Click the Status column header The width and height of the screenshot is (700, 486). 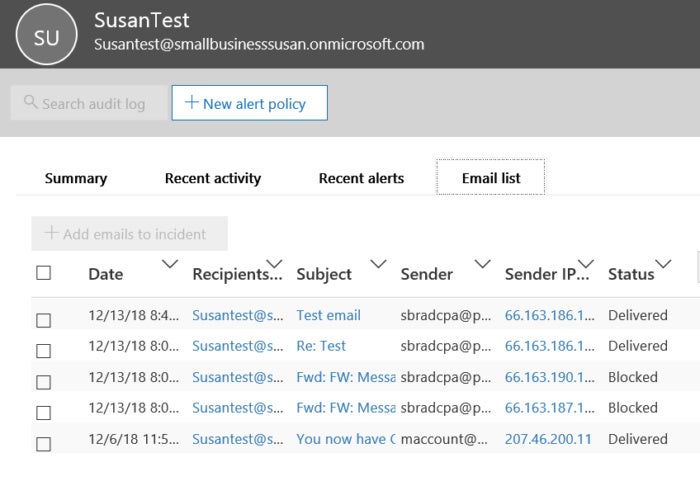point(631,274)
